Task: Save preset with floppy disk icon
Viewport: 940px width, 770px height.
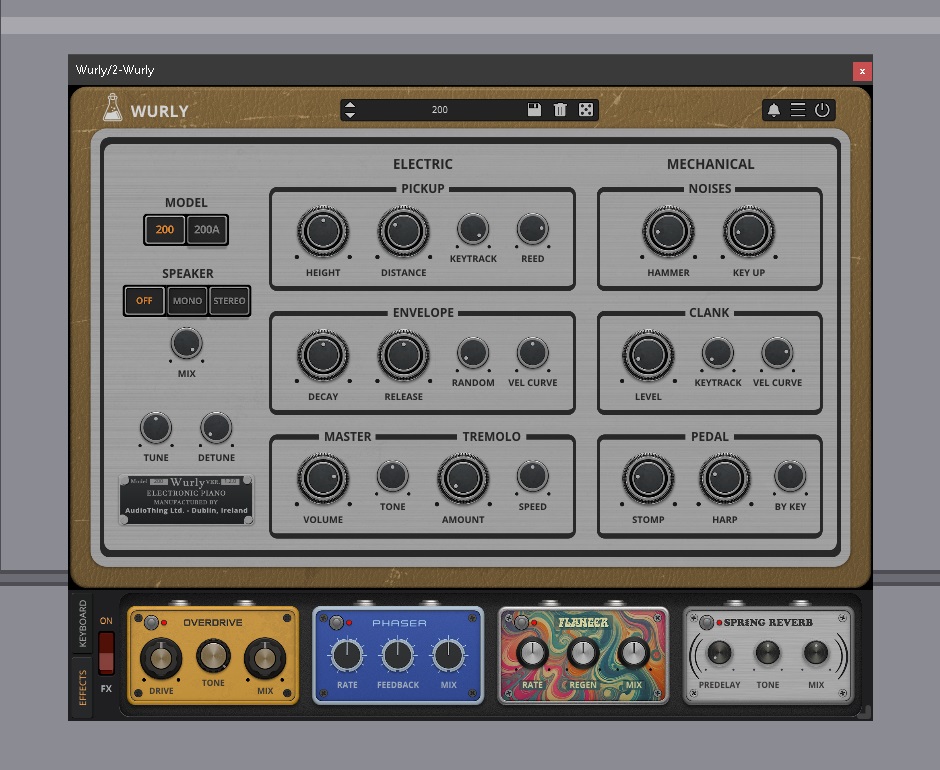Action: [x=534, y=110]
